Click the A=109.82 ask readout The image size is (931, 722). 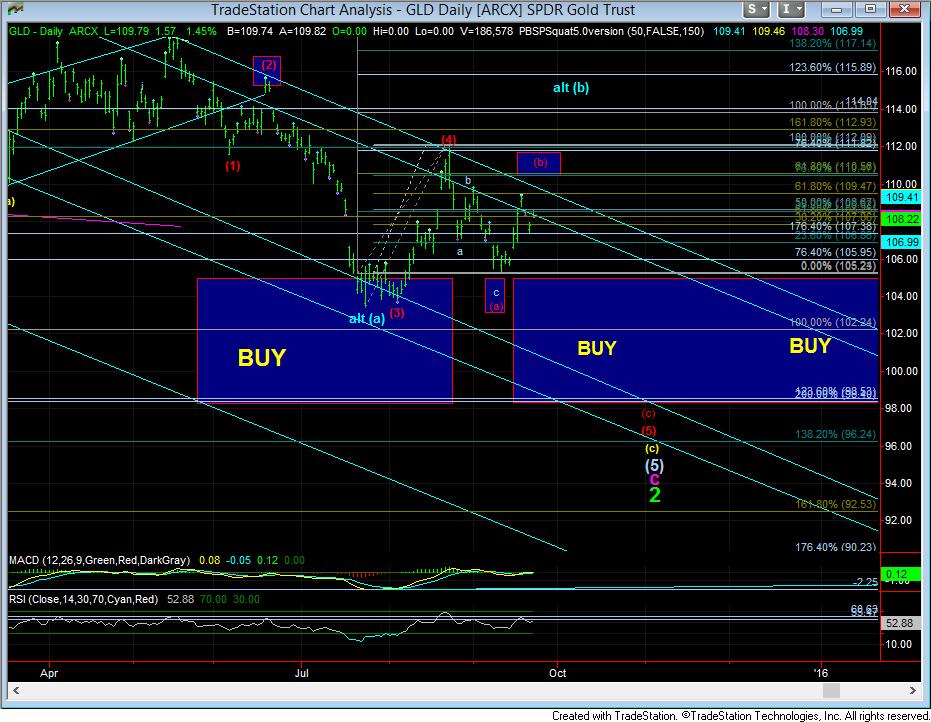302,31
